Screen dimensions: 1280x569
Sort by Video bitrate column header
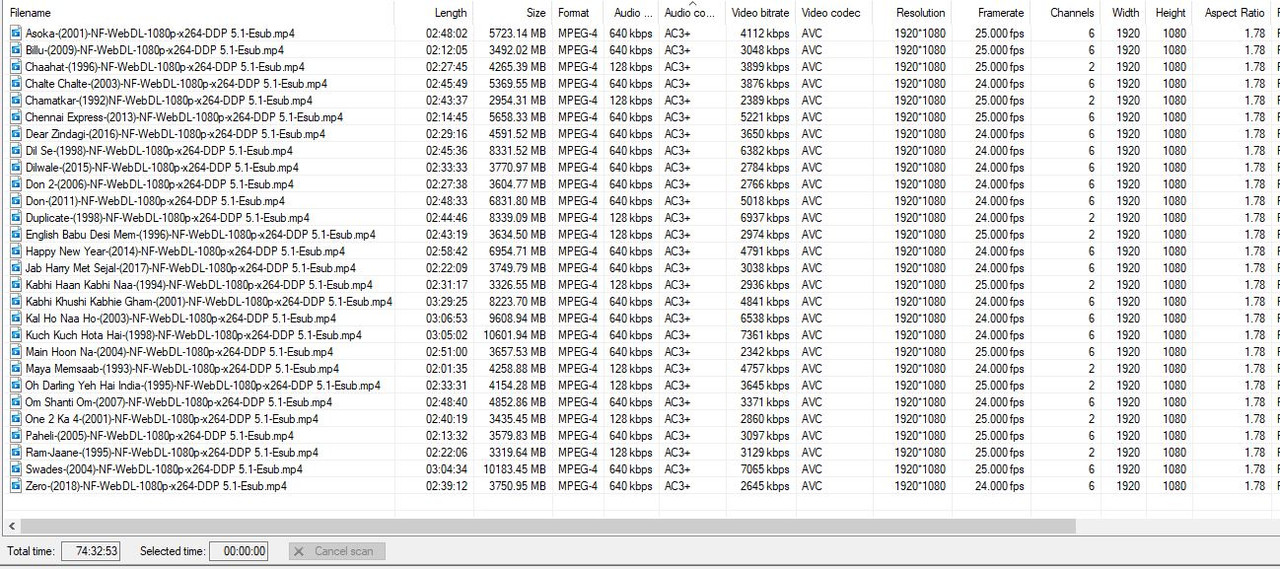click(761, 13)
